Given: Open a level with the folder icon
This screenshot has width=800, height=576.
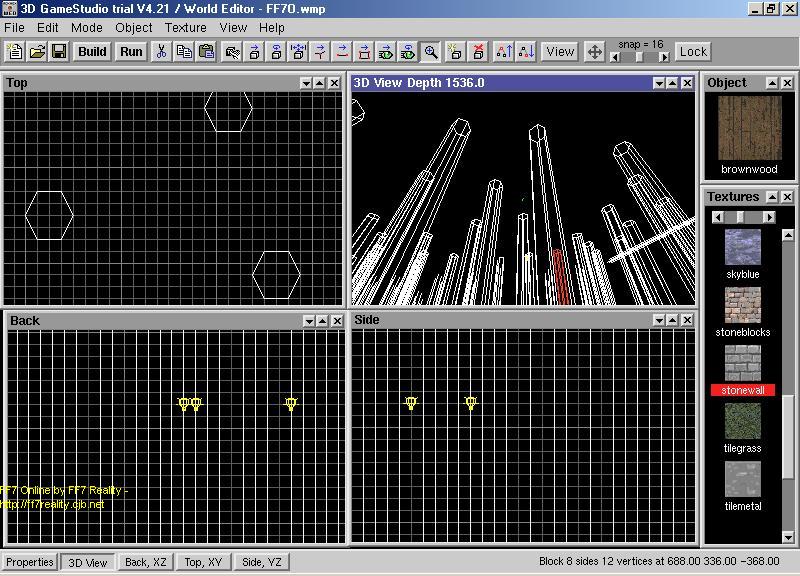Looking at the screenshot, I should point(37,51).
